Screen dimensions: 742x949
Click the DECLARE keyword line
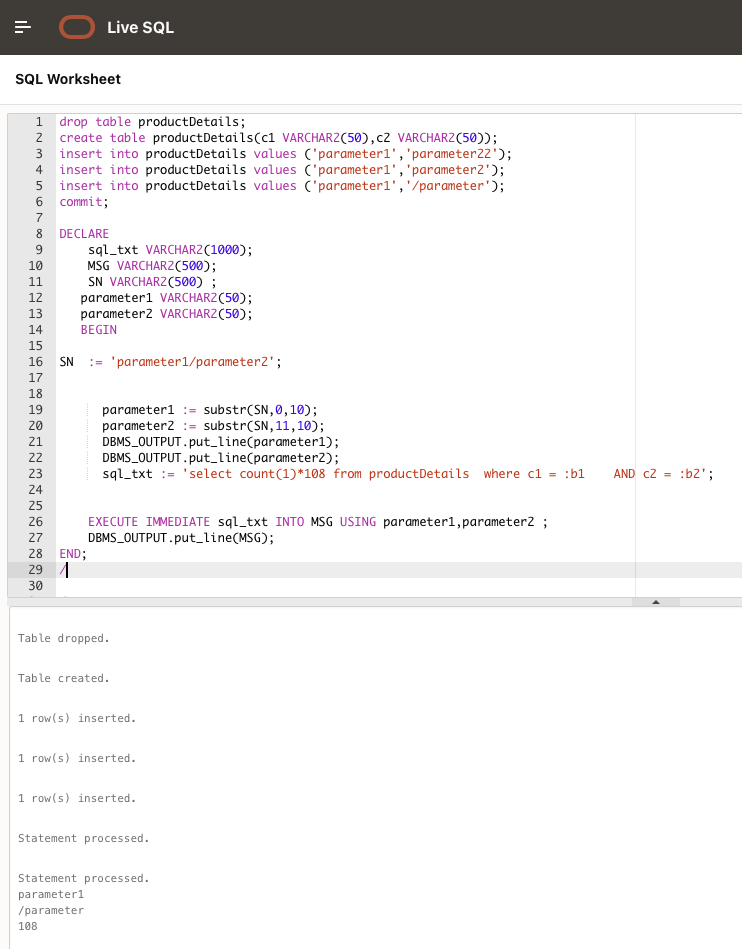[84, 234]
